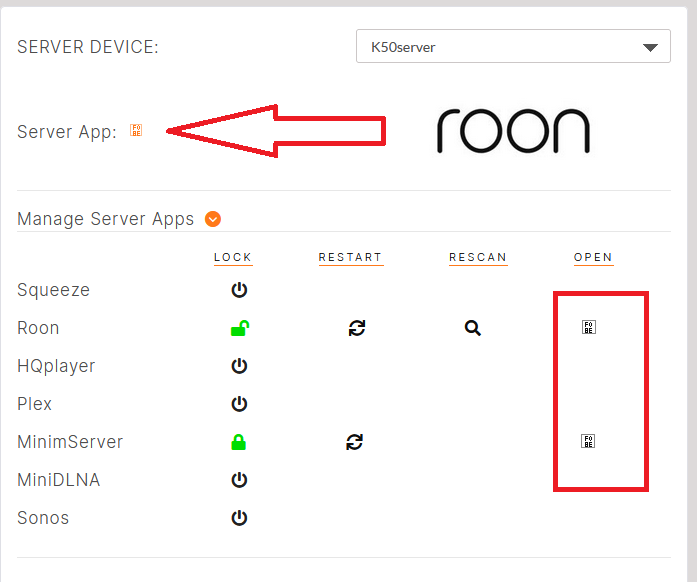Click the Roon rescan magnifier icon

pos(473,327)
